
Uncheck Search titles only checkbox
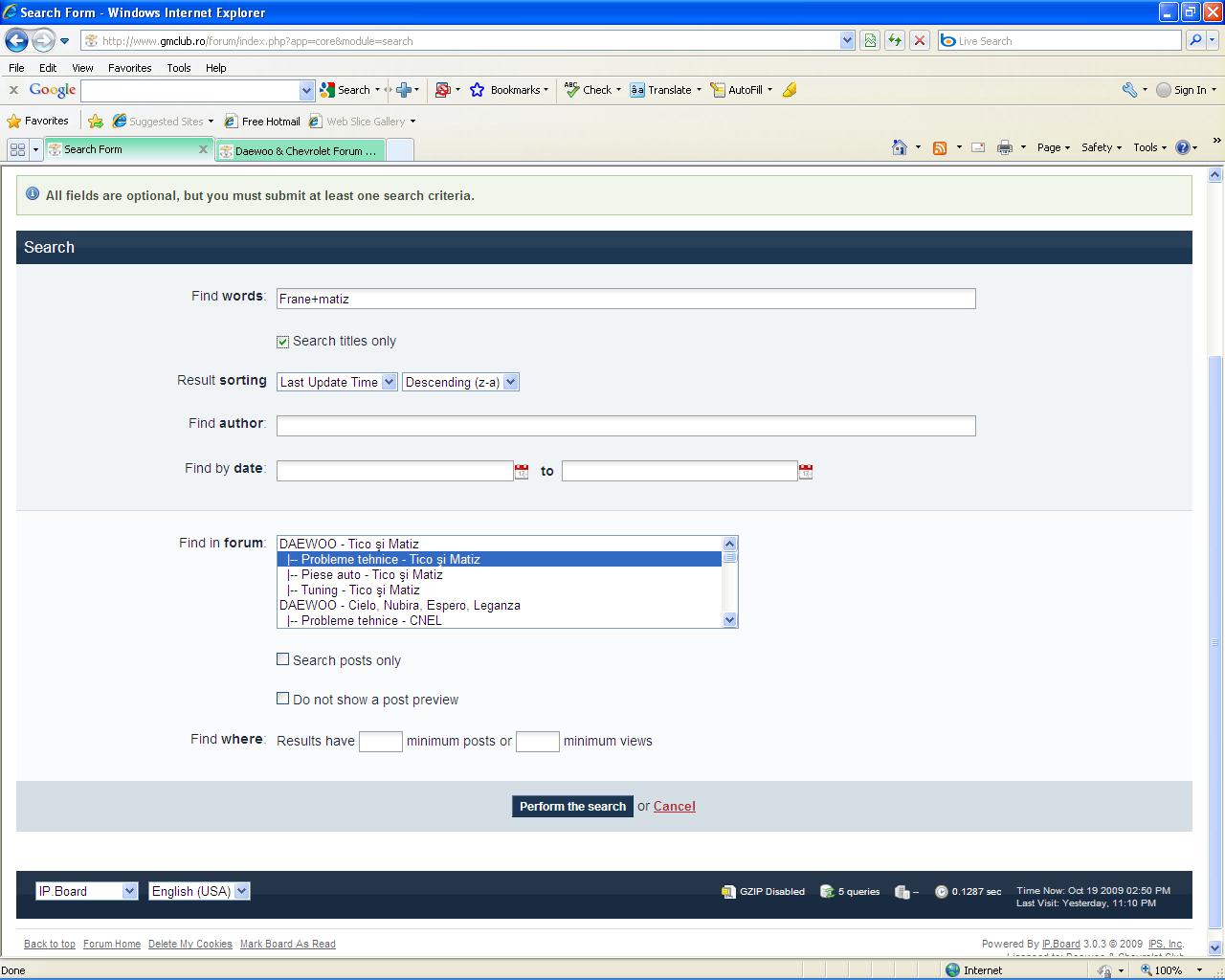(x=283, y=342)
